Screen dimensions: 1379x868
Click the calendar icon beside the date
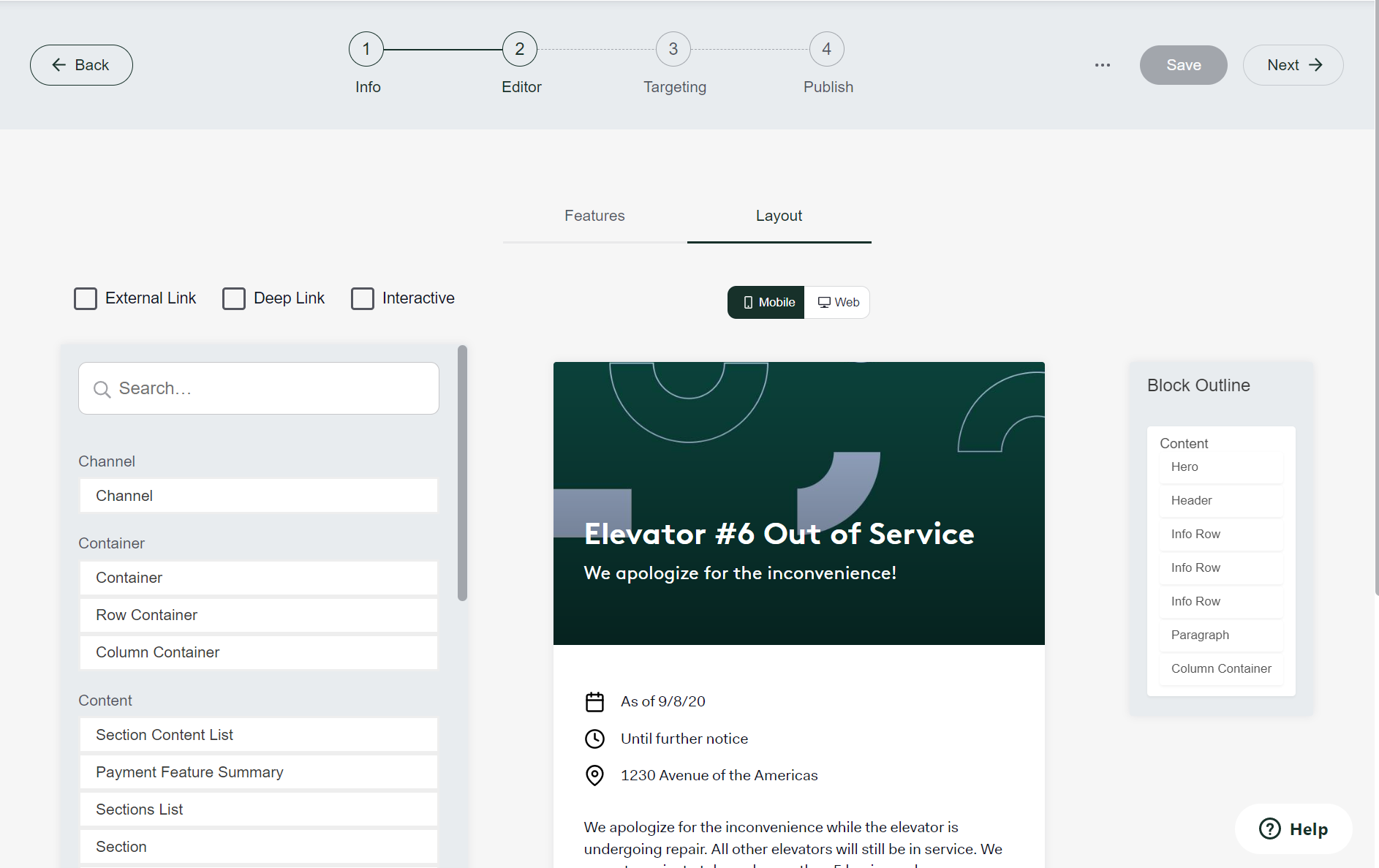[x=594, y=702]
